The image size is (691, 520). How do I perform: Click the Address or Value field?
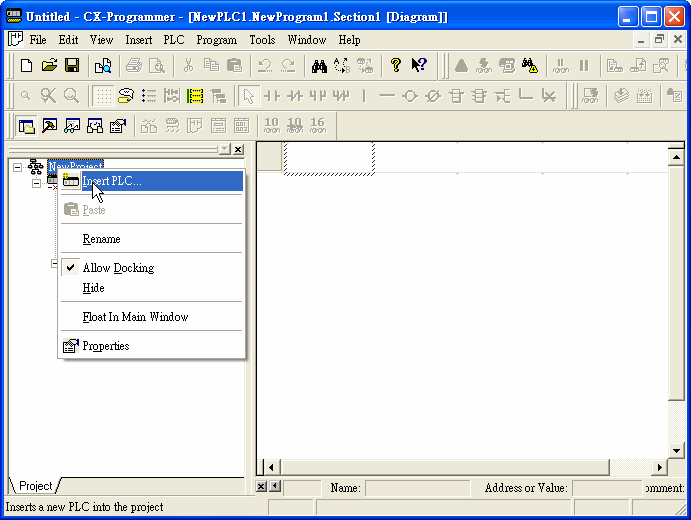click(x=607, y=488)
